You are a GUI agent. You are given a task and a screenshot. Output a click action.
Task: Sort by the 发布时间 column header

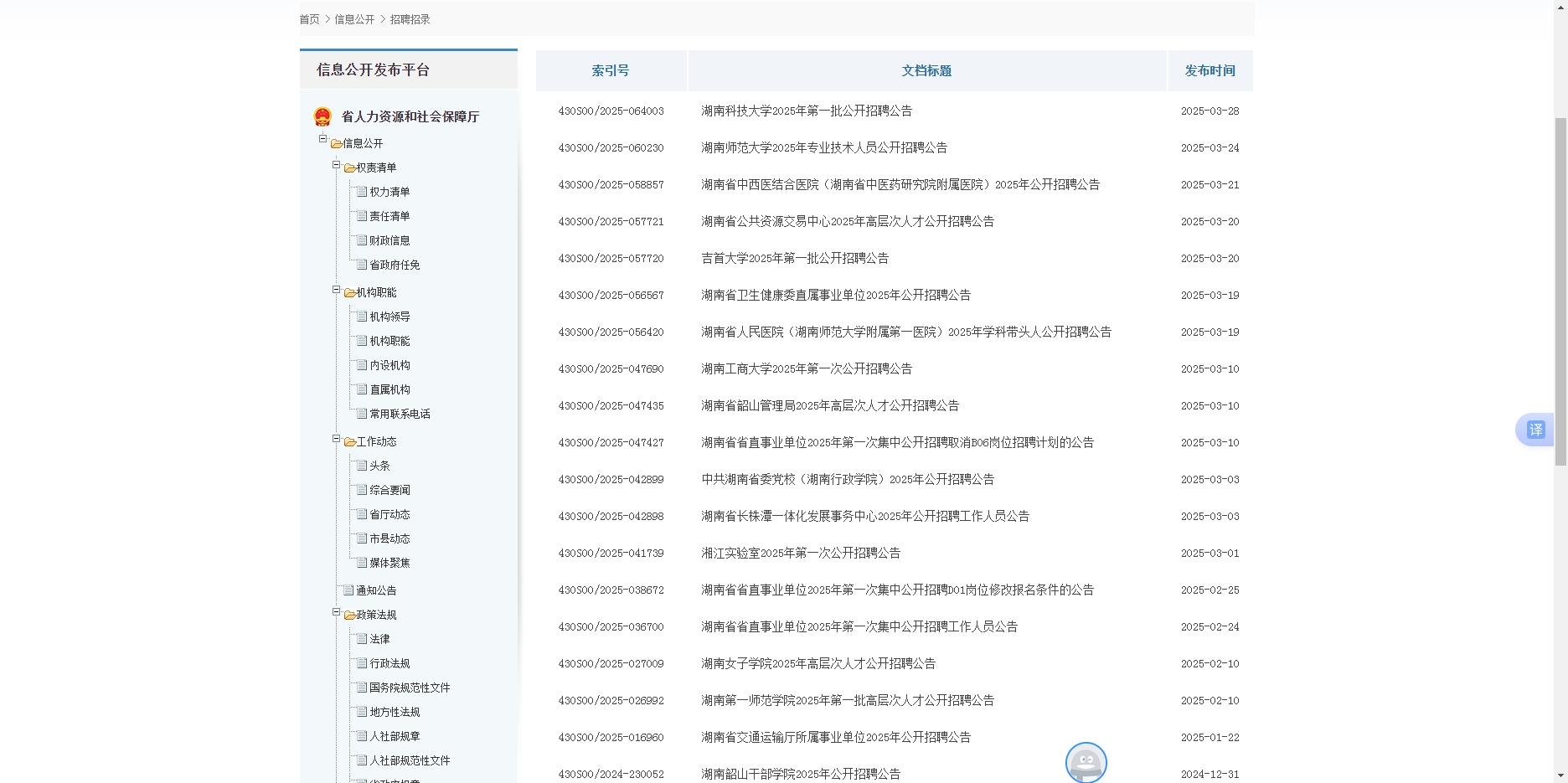click(1210, 70)
